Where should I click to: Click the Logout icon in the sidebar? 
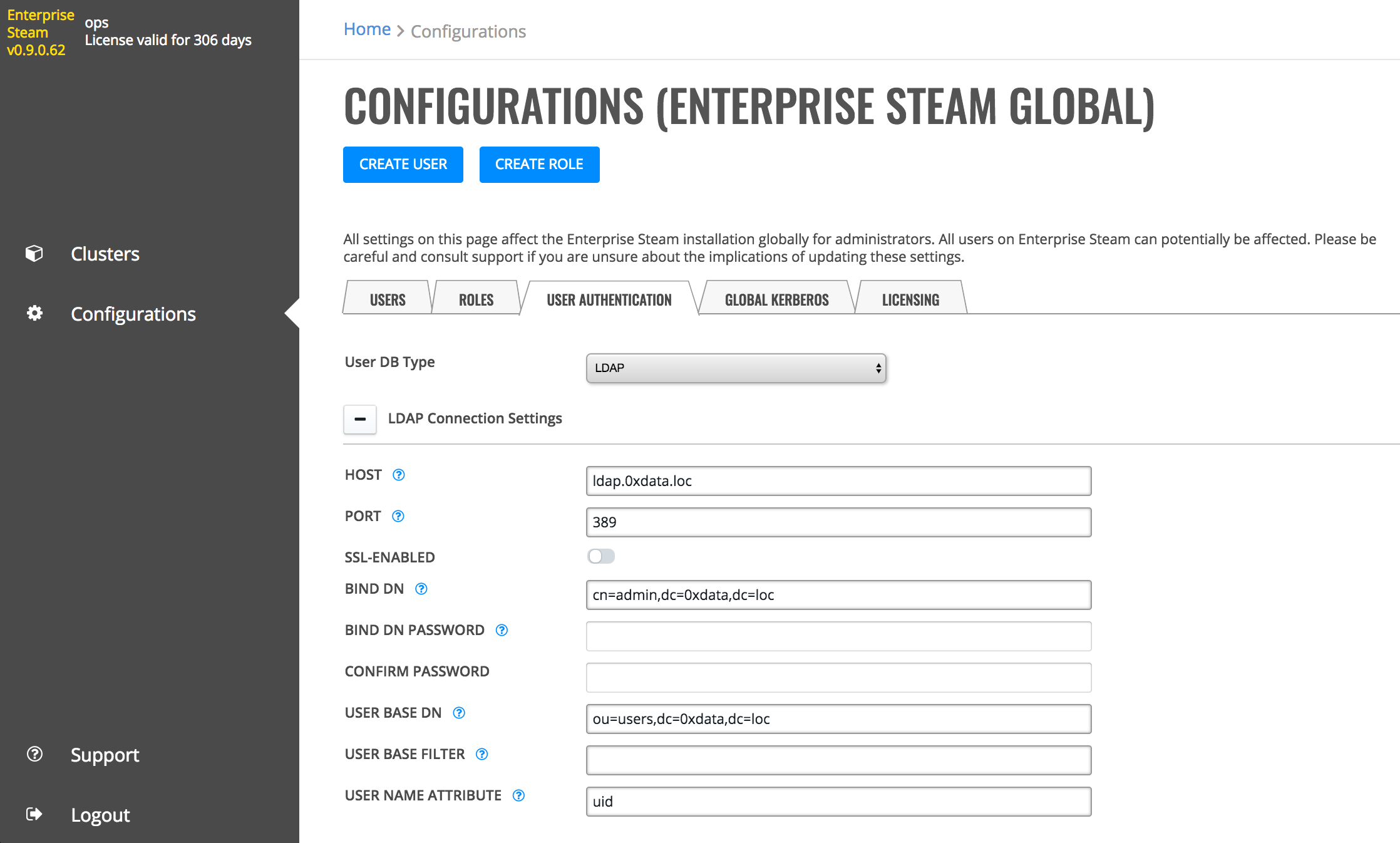(34, 814)
